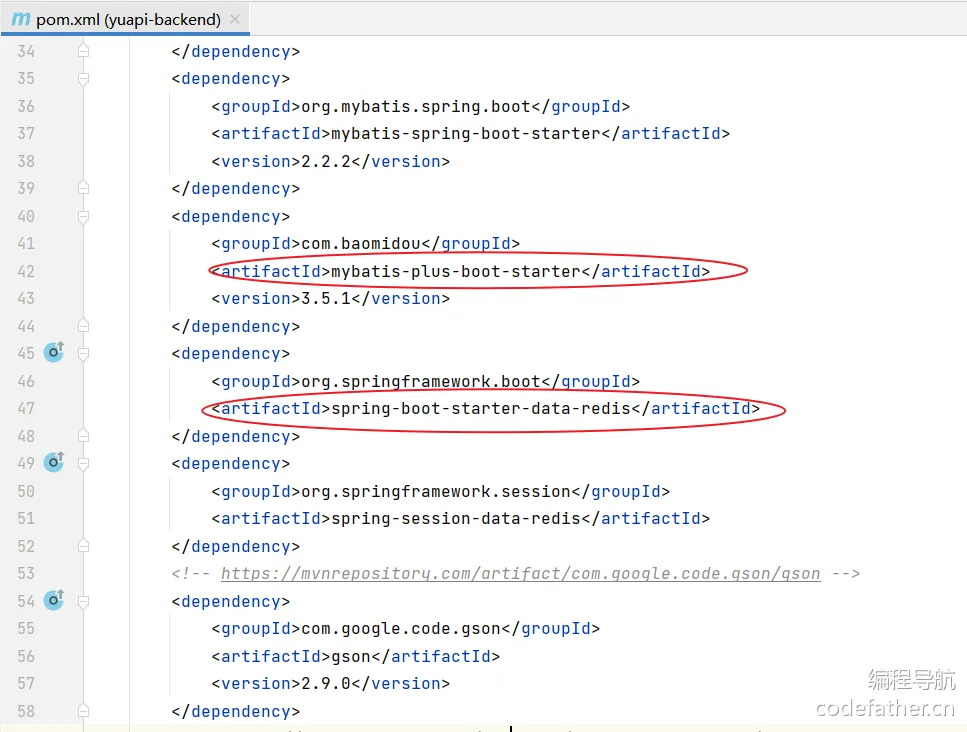The image size is (967, 732).
Task: Close the pom.xml editor tab
Action: coord(235,19)
